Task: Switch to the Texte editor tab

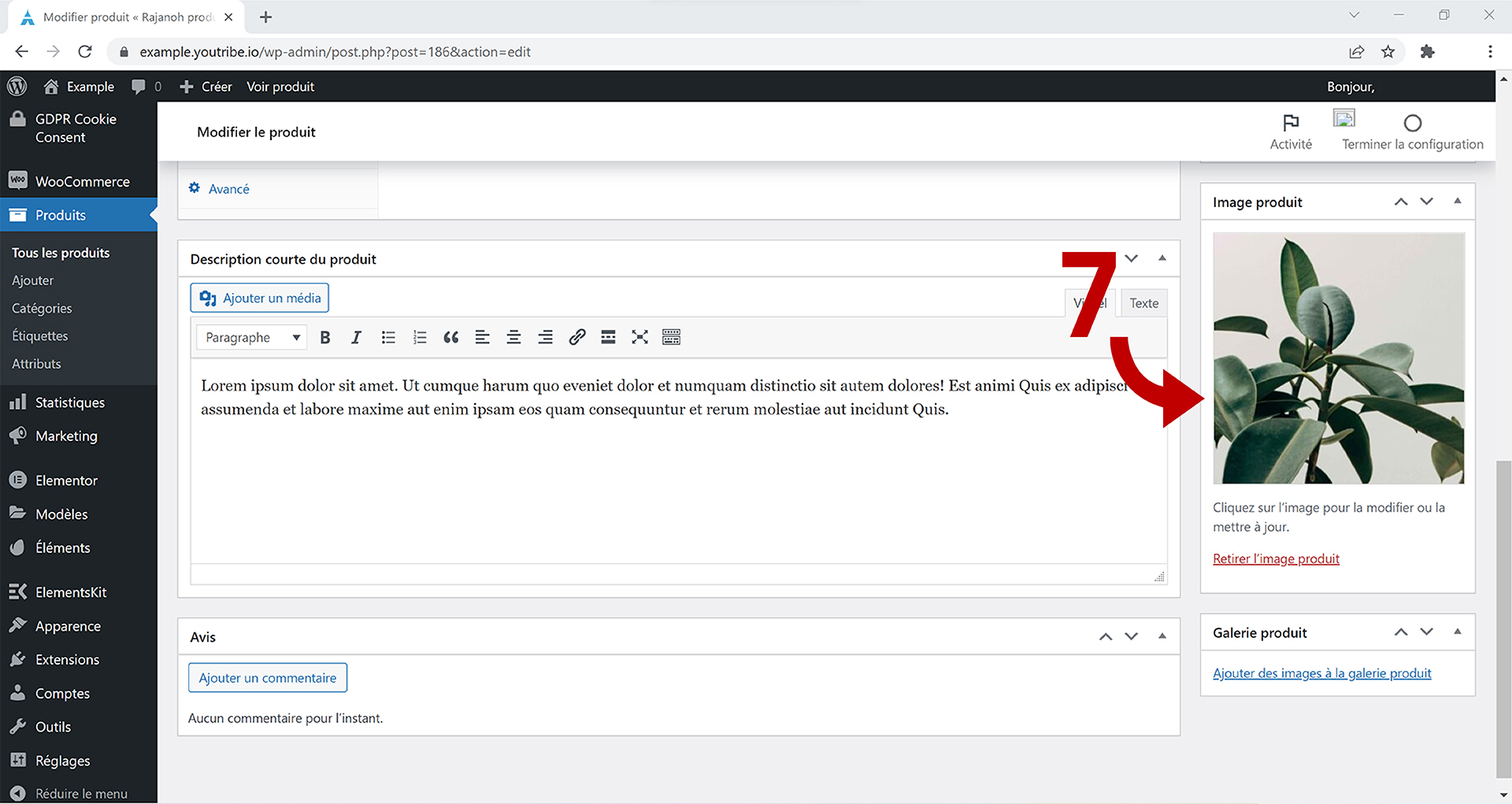Action: [1143, 302]
